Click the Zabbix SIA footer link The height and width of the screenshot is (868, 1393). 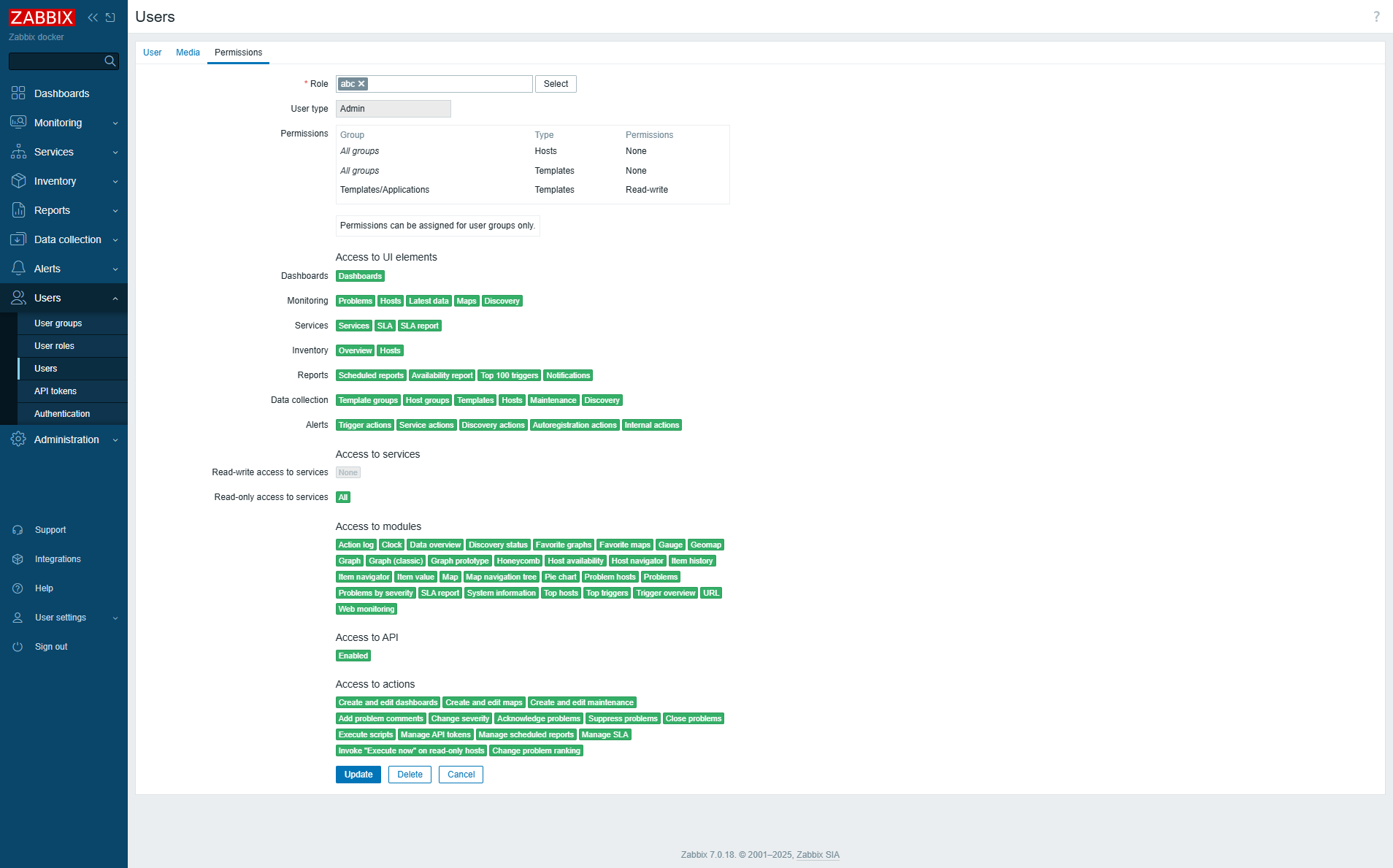pos(818,855)
